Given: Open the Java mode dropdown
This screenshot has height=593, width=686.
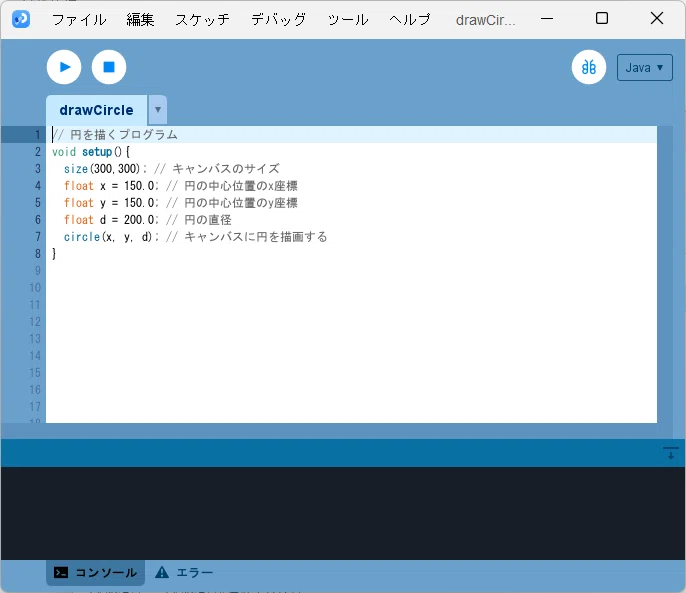Looking at the screenshot, I should pos(644,67).
